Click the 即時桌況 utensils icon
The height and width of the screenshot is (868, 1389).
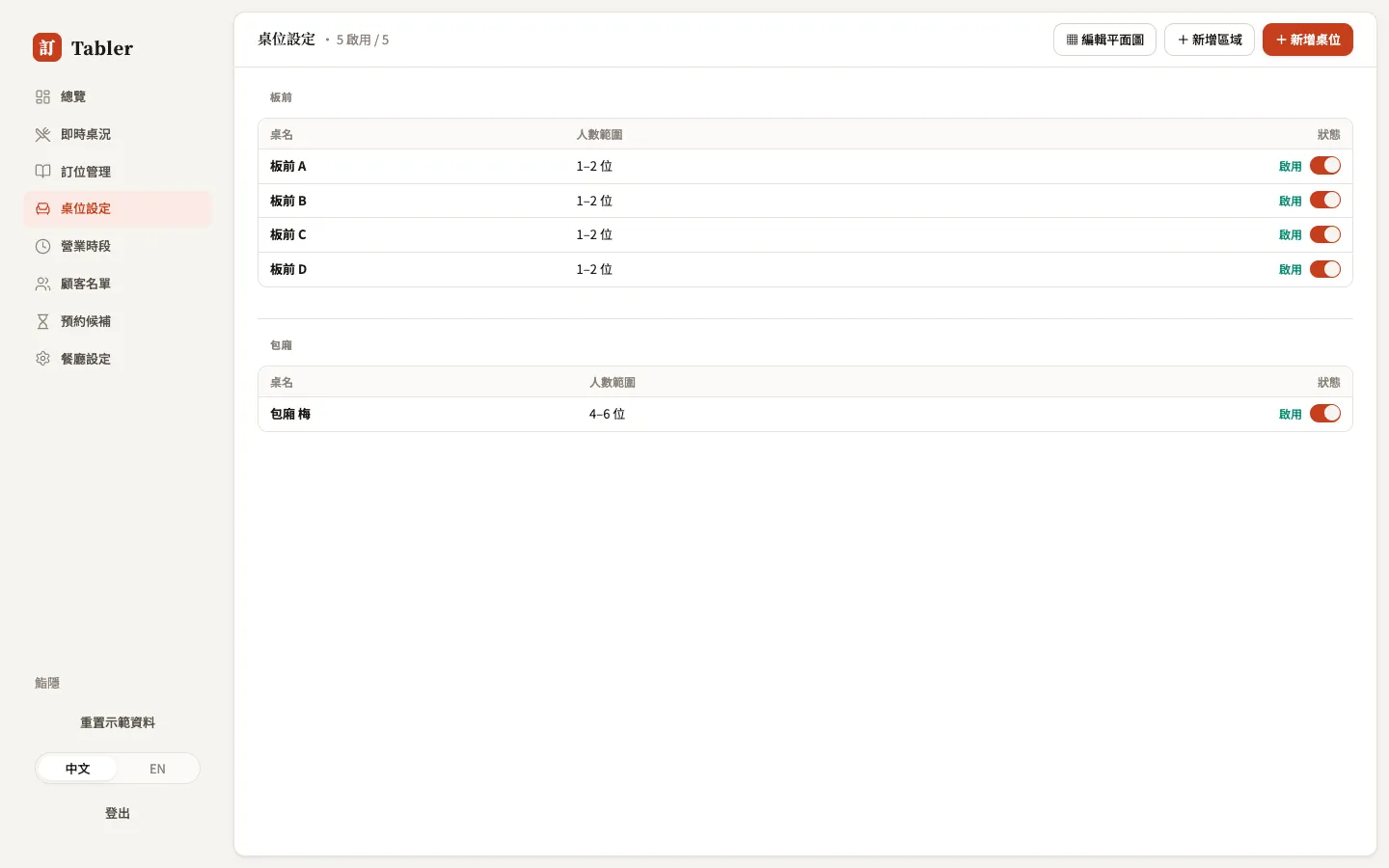click(x=42, y=134)
